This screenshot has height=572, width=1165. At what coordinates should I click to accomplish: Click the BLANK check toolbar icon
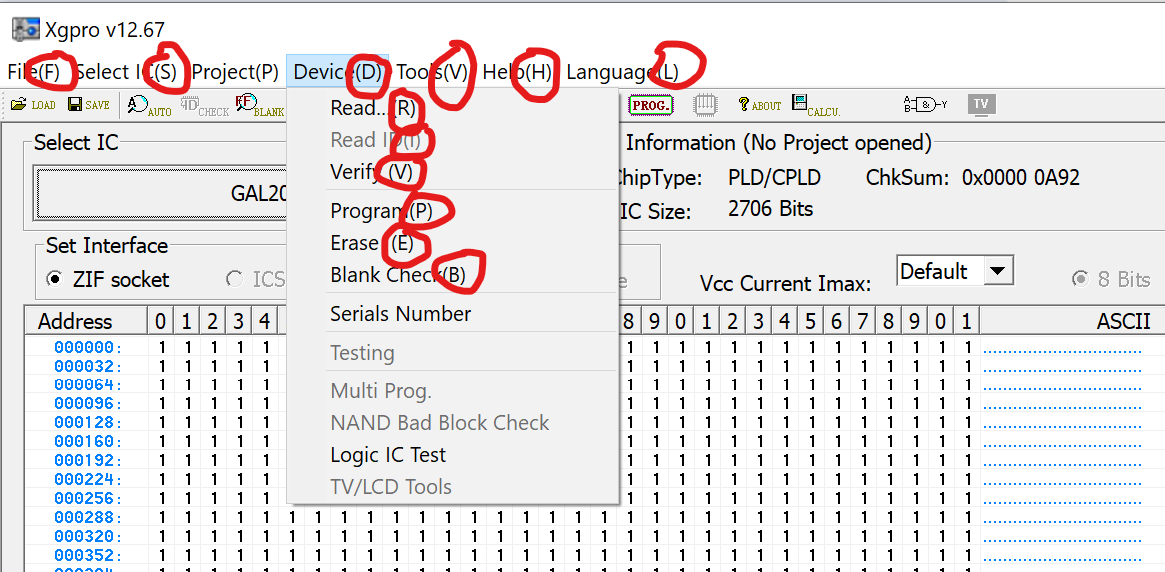point(259,105)
